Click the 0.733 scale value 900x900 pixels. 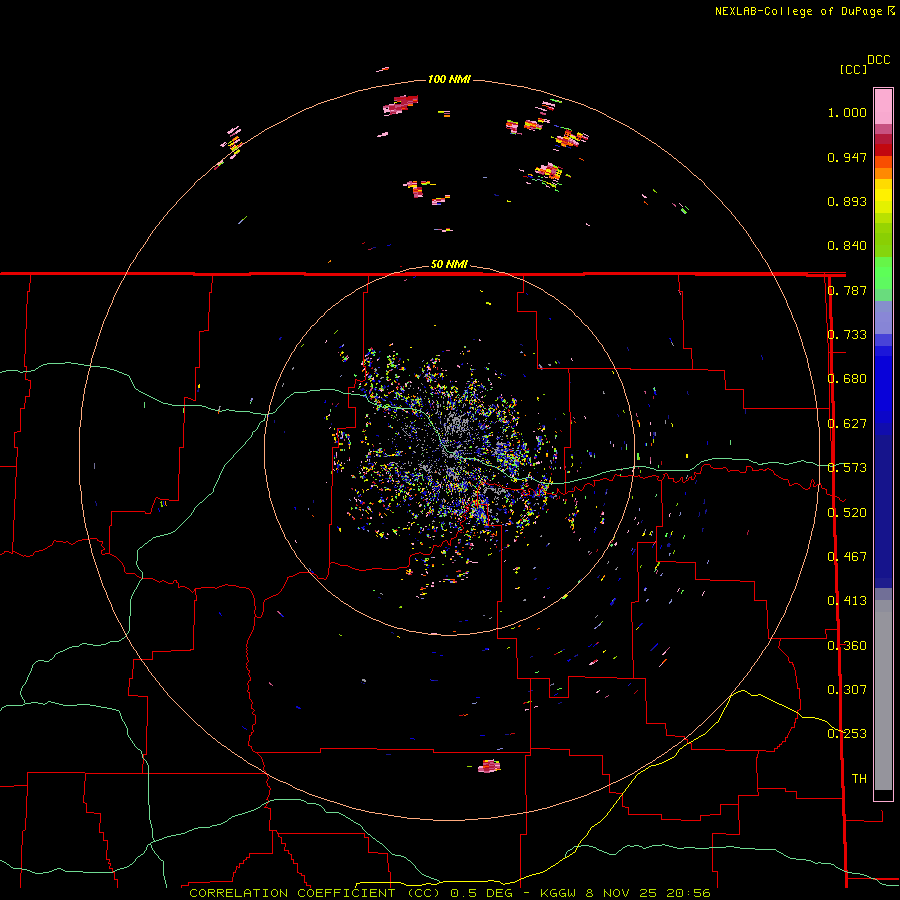[848, 335]
